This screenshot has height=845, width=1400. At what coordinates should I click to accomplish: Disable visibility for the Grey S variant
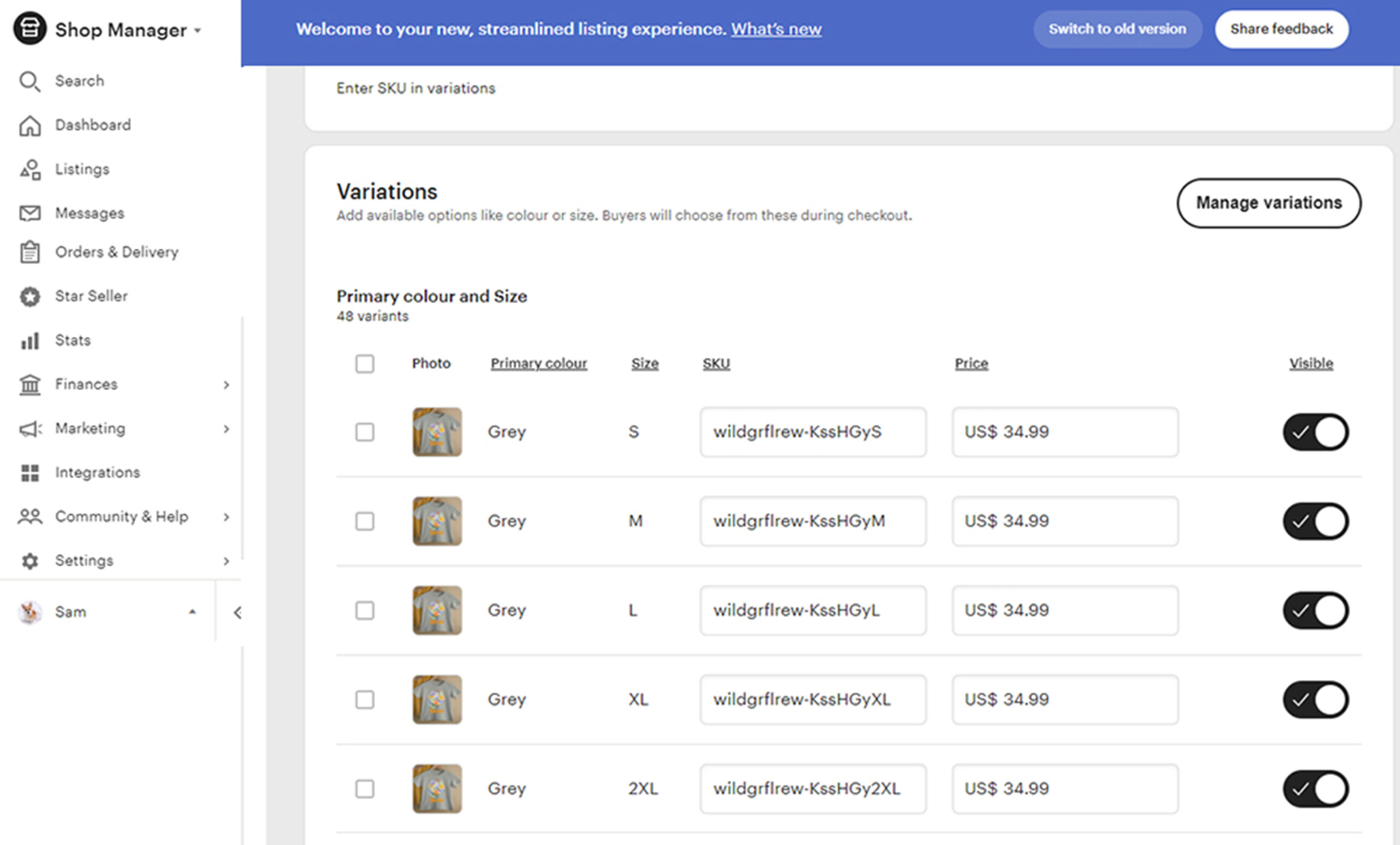(x=1315, y=432)
